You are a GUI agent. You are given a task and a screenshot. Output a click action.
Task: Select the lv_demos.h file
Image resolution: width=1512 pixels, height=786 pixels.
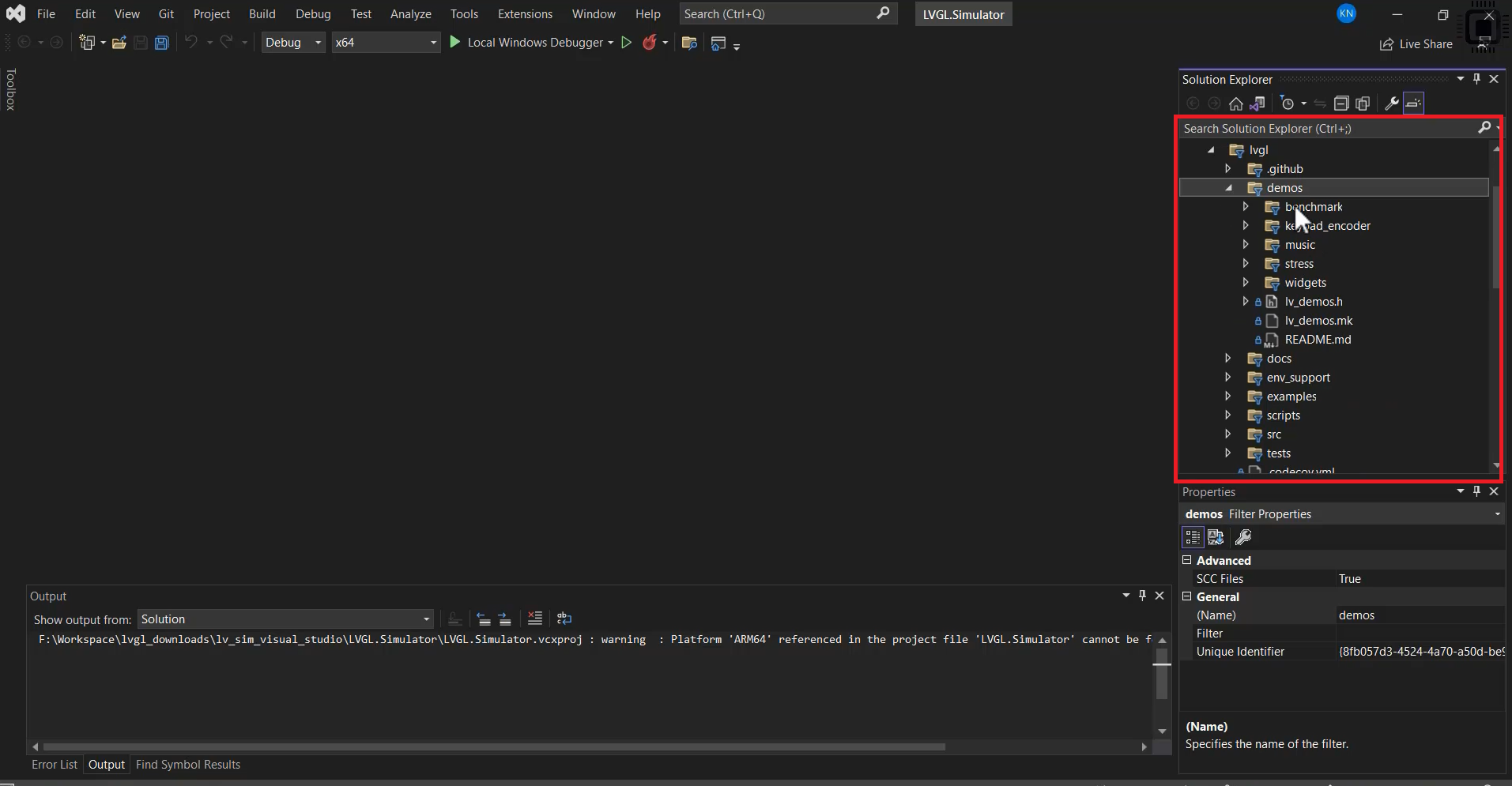click(1313, 302)
